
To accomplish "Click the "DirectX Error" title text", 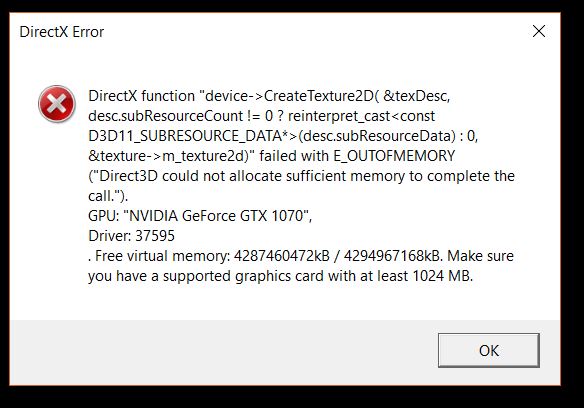I will [61, 32].
